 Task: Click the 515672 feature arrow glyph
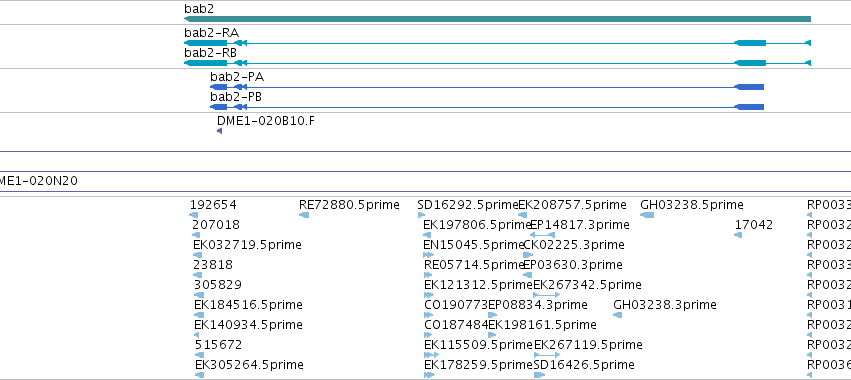tap(199, 355)
